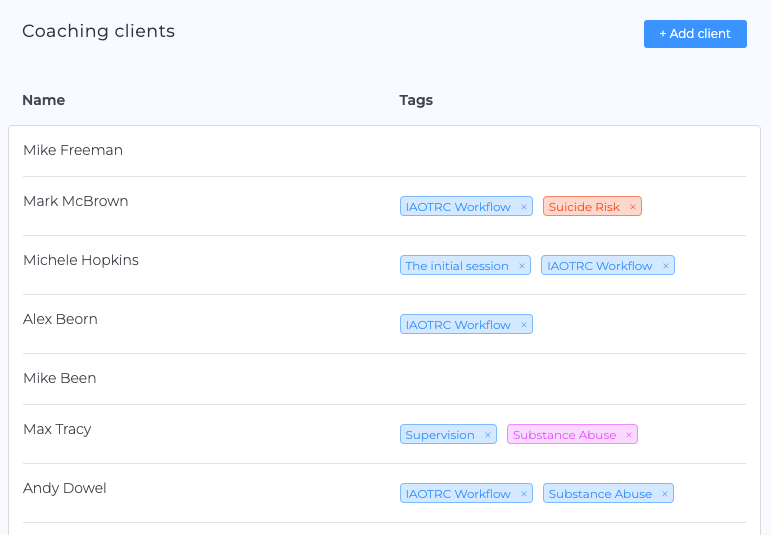Remove Substance Abuse tag from Max Tracy
This screenshot has height=535, width=772.
pos(629,435)
